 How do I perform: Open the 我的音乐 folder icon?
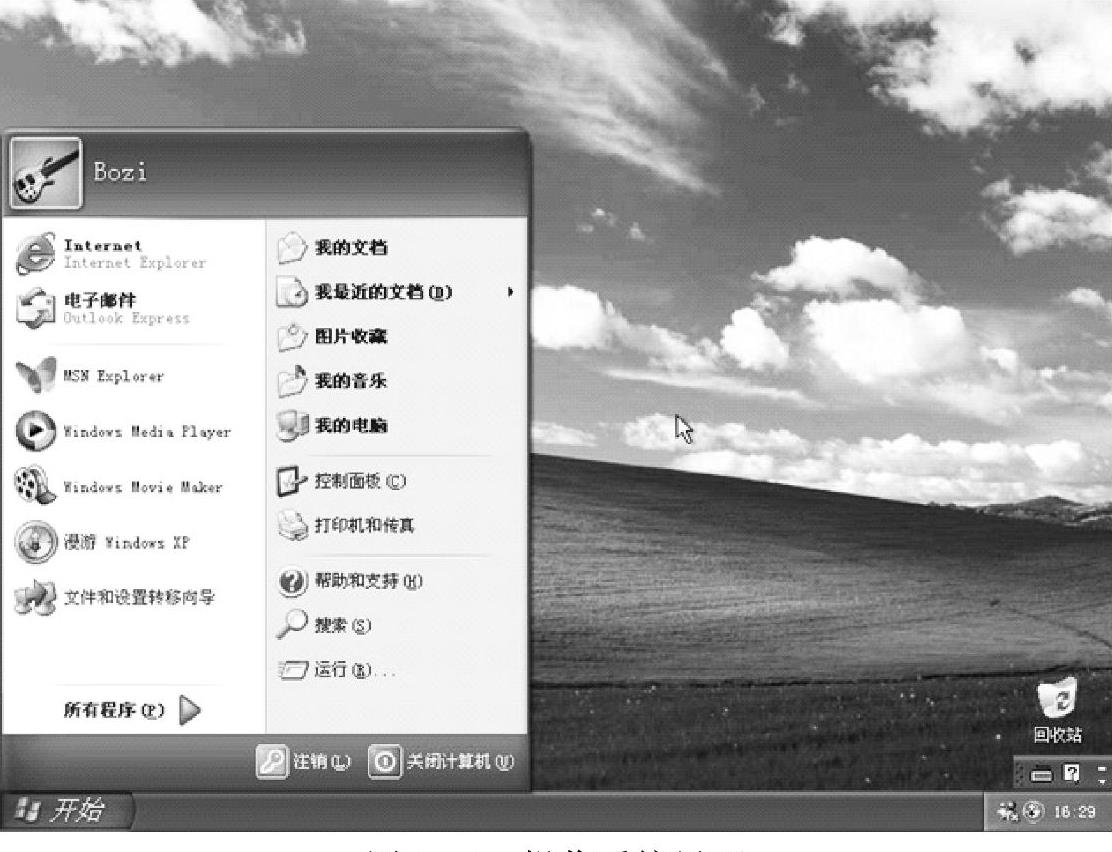(x=291, y=381)
